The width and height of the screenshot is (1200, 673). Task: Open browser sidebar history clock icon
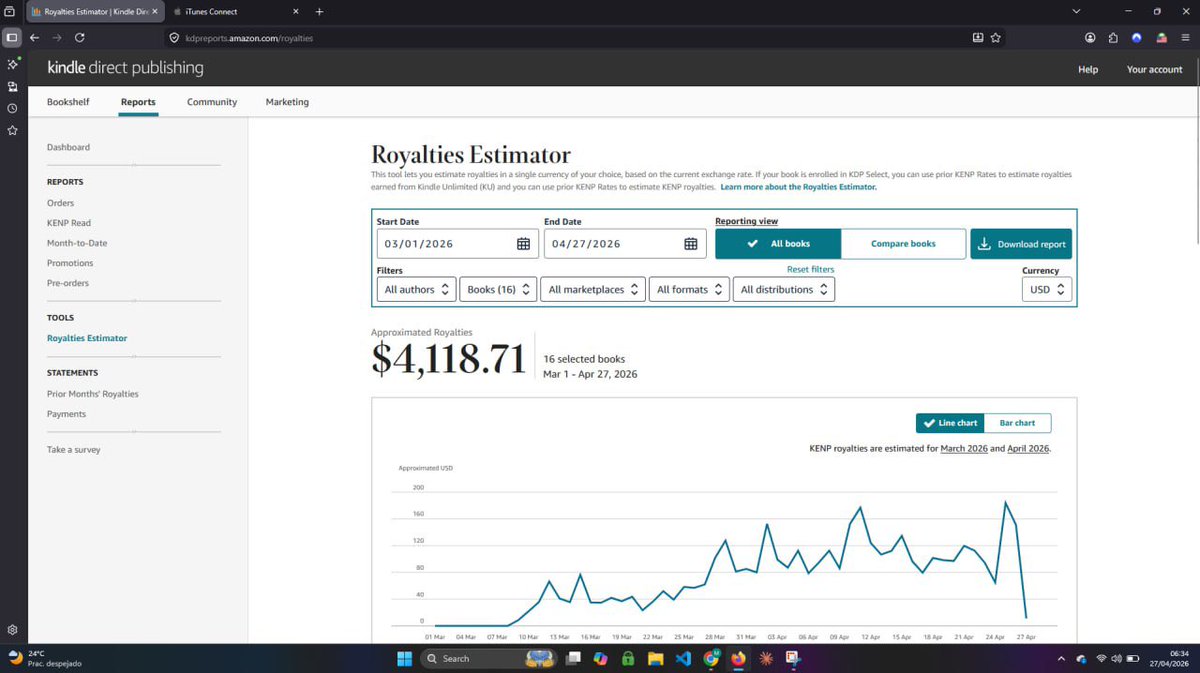click(11, 108)
